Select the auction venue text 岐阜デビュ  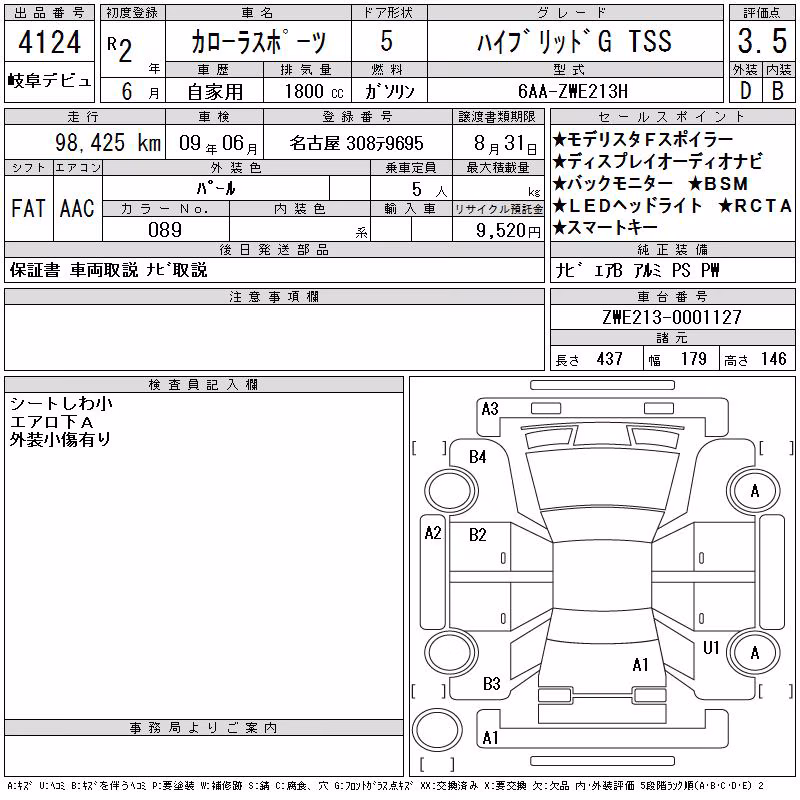point(49,81)
